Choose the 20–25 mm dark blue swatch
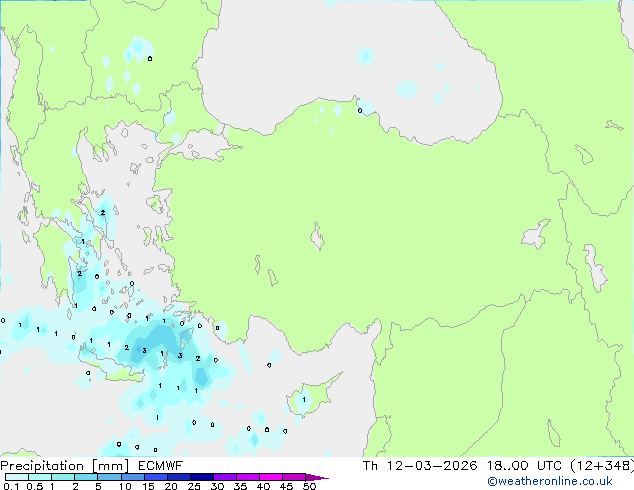Image resolution: width=634 pixels, height=490 pixels. tap(178, 477)
